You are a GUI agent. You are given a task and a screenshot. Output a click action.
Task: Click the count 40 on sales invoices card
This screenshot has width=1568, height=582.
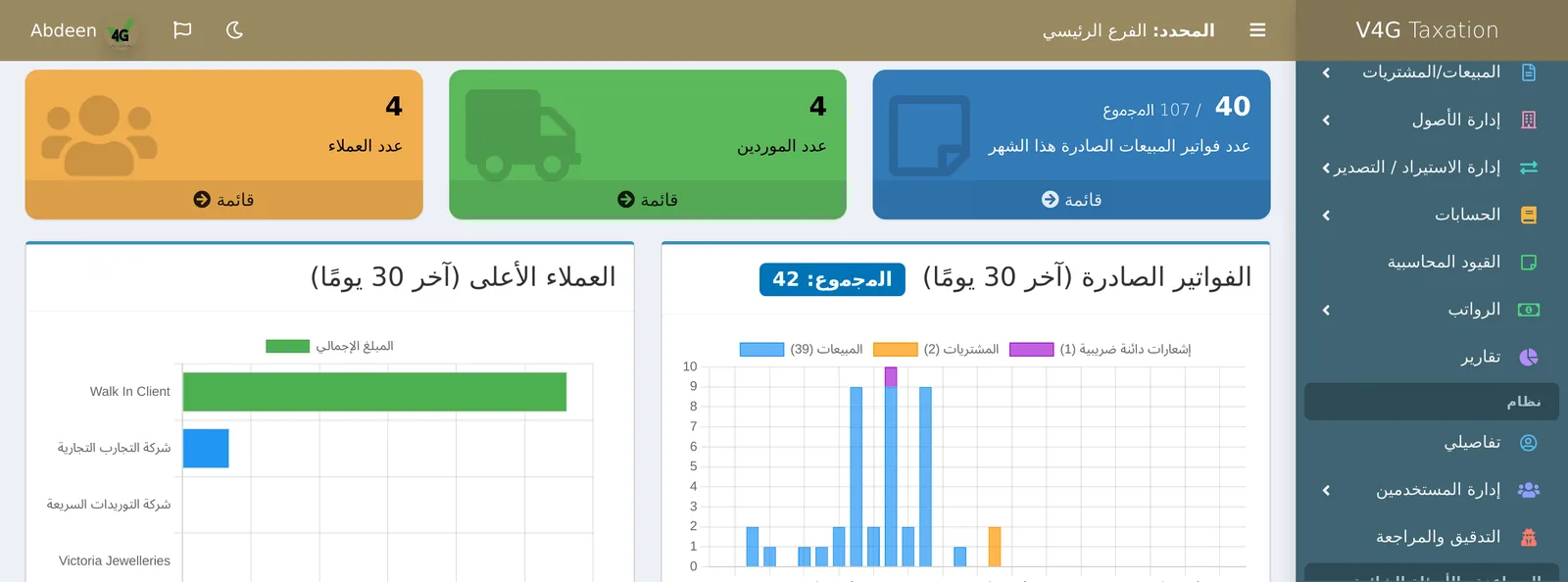(x=1233, y=106)
